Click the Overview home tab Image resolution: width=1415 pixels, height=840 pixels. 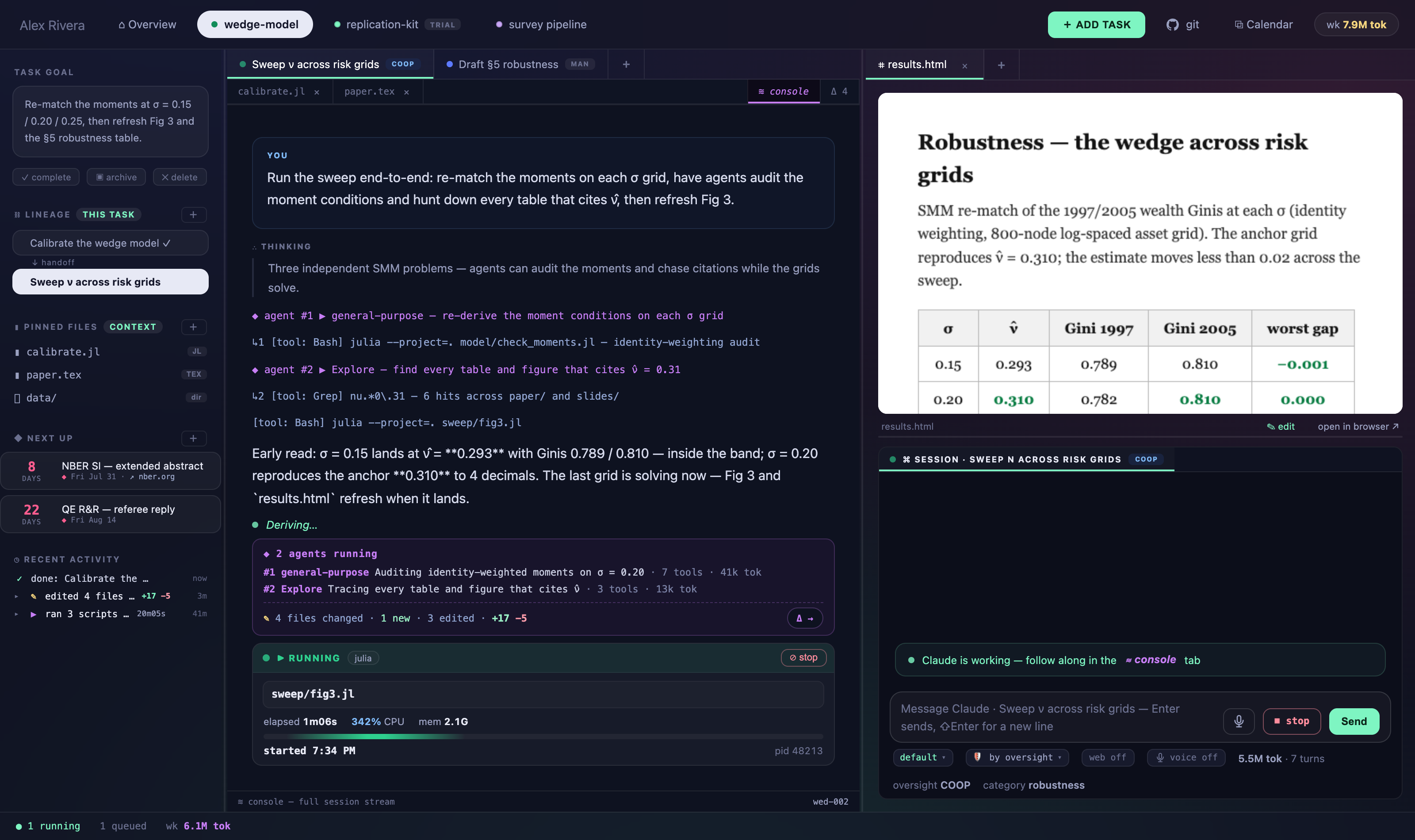147,24
